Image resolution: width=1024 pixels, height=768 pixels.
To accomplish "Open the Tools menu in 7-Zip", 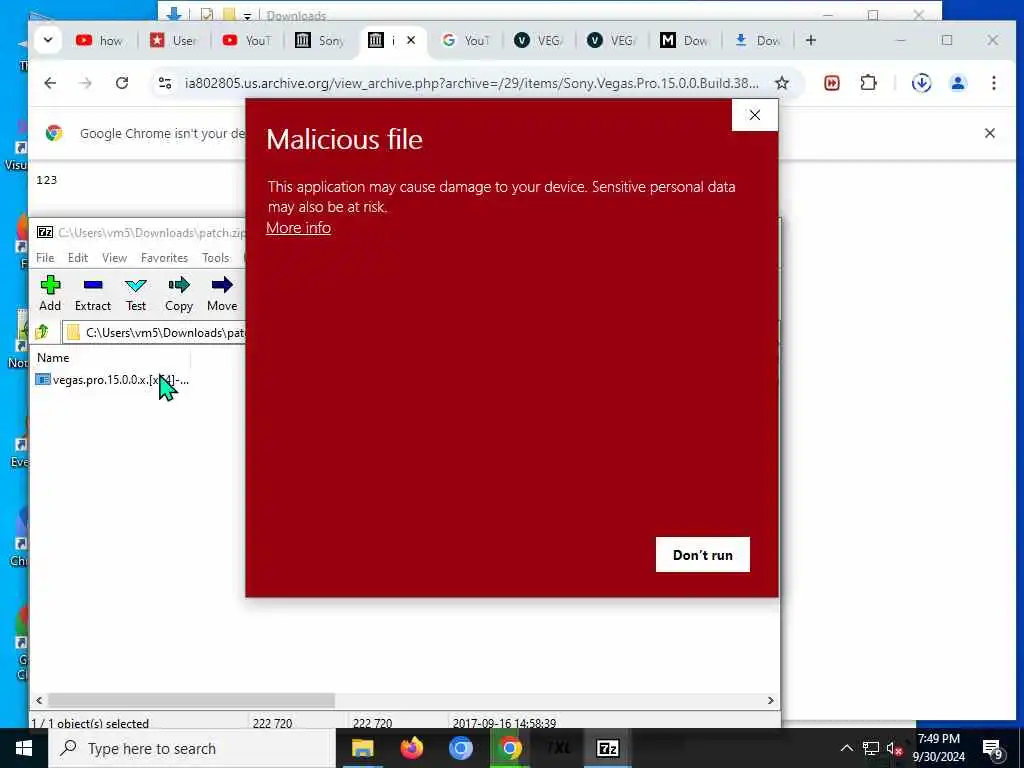I will pyautogui.click(x=216, y=257).
